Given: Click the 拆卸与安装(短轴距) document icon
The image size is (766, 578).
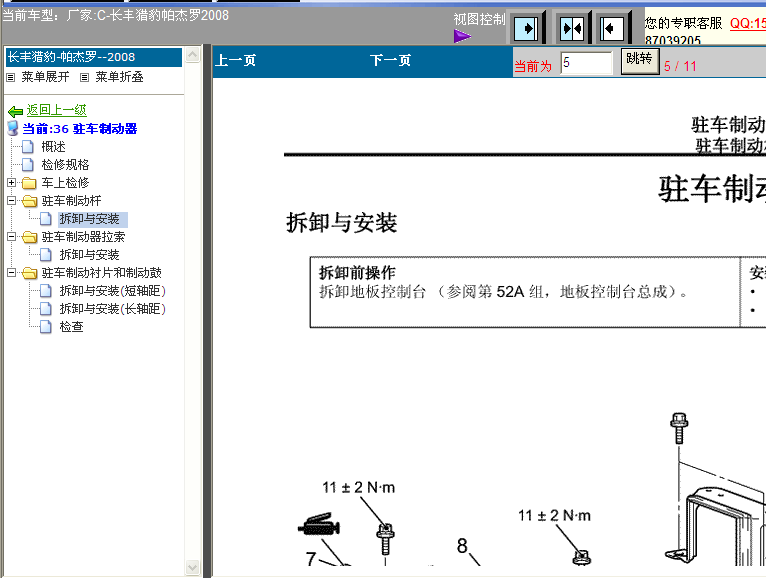Looking at the screenshot, I should coord(46,291).
